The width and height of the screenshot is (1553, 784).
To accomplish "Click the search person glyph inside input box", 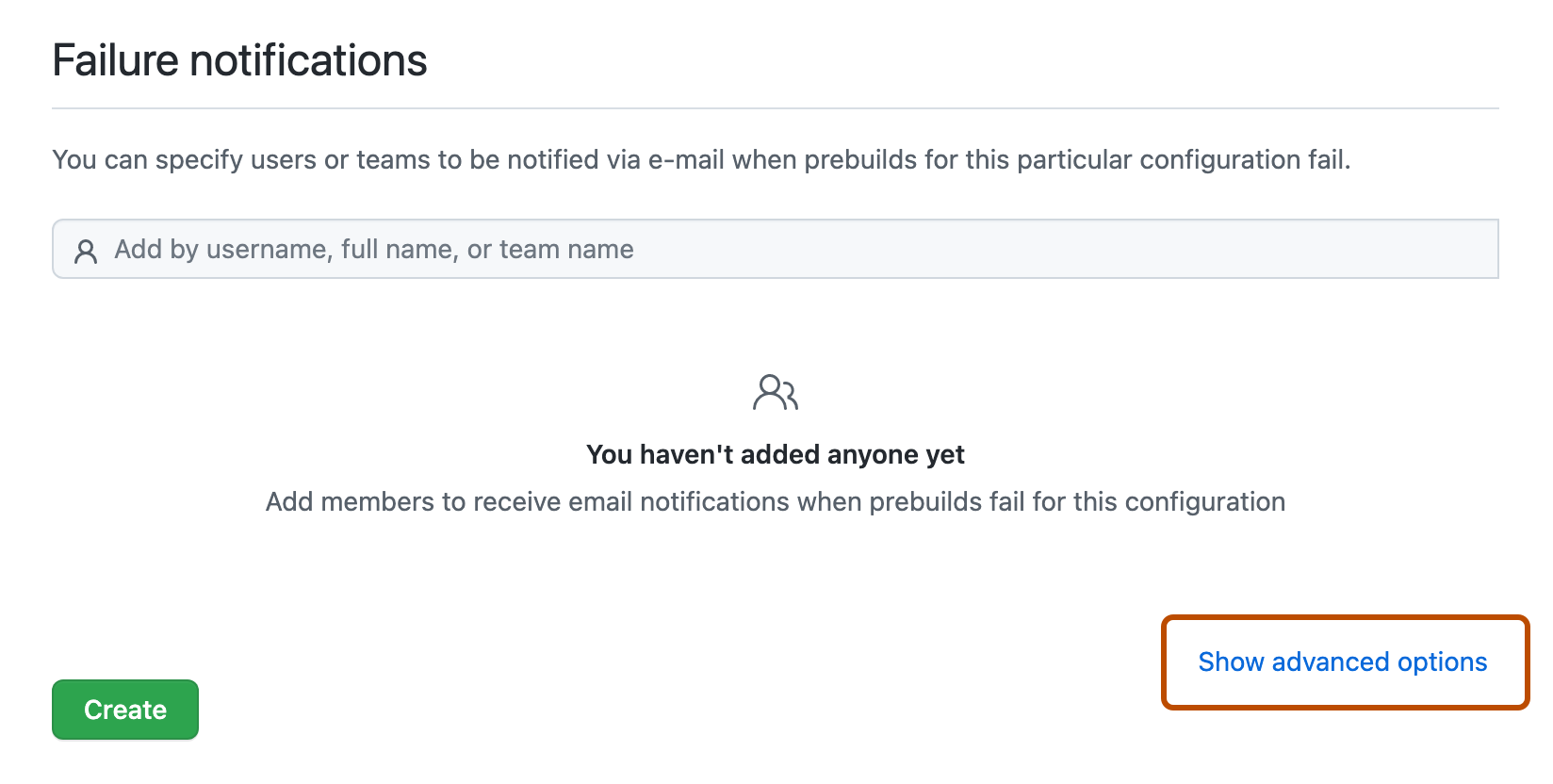I will pyautogui.click(x=86, y=250).
